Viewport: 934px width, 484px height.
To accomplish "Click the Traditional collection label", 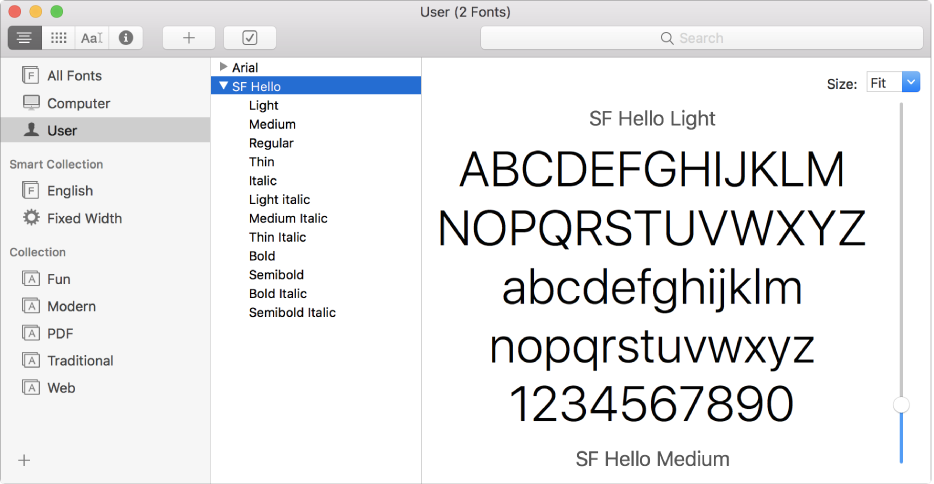I will coord(80,361).
